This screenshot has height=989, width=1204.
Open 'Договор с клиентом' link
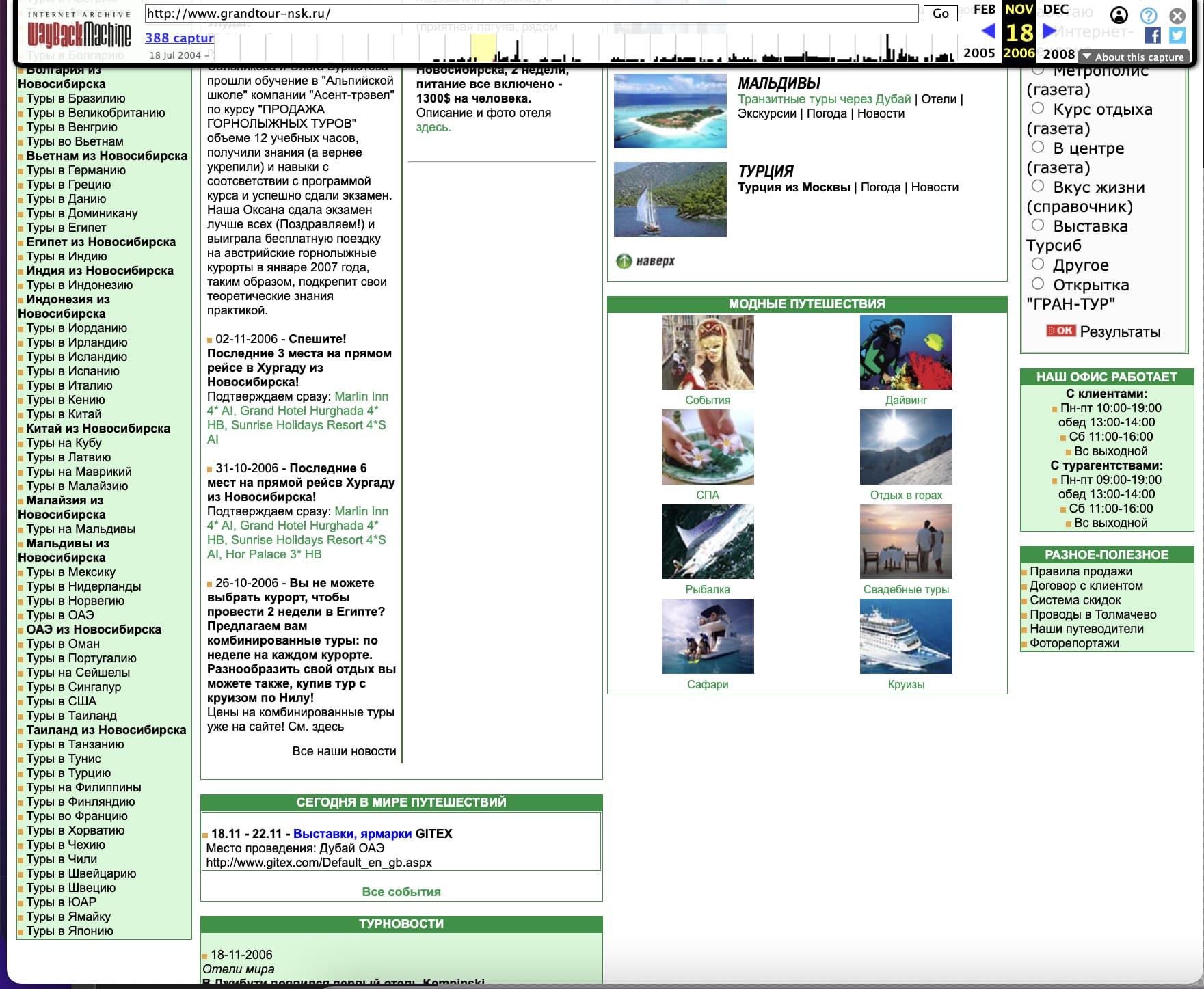pos(1086,586)
